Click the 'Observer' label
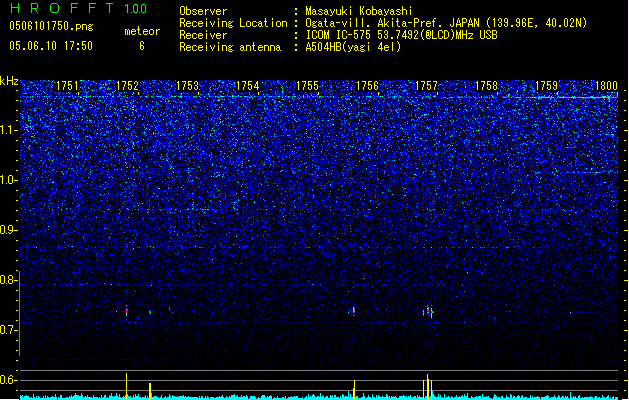 click(x=203, y=11)
